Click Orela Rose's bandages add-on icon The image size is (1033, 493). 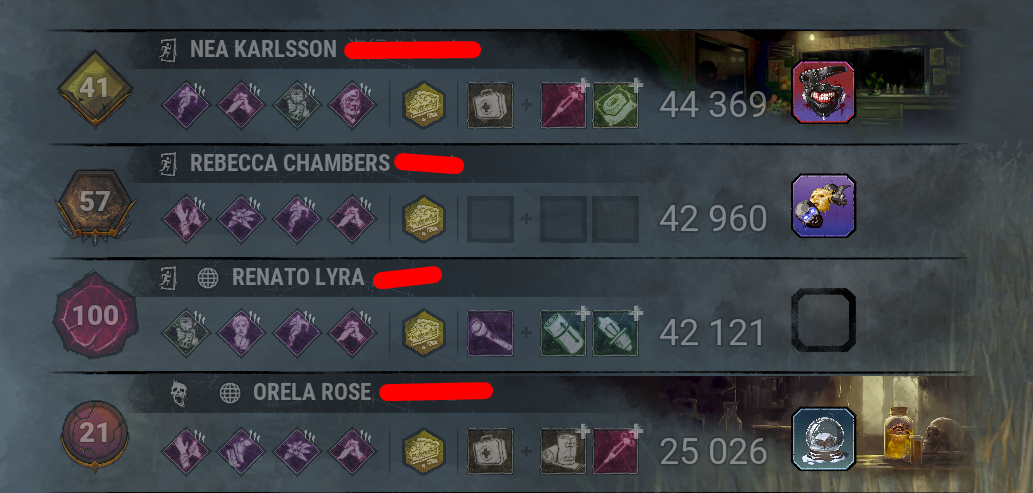563,451
